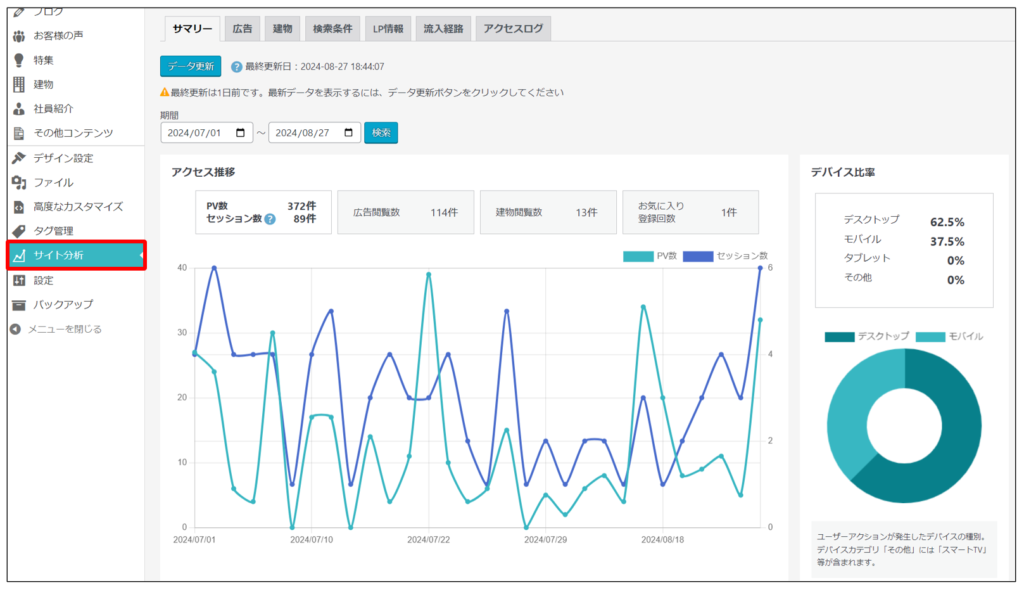Click the customer voice (お客様の声) icon
The height and width of the screenshot is (590, 1024).
pyautogui.click(x=18, y=36)
